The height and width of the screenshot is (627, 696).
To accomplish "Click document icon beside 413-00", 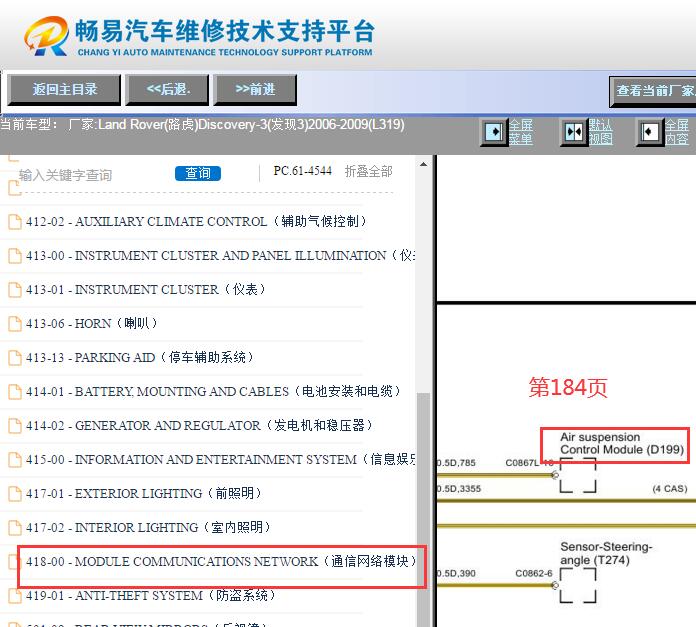I will tap(15, 256).
